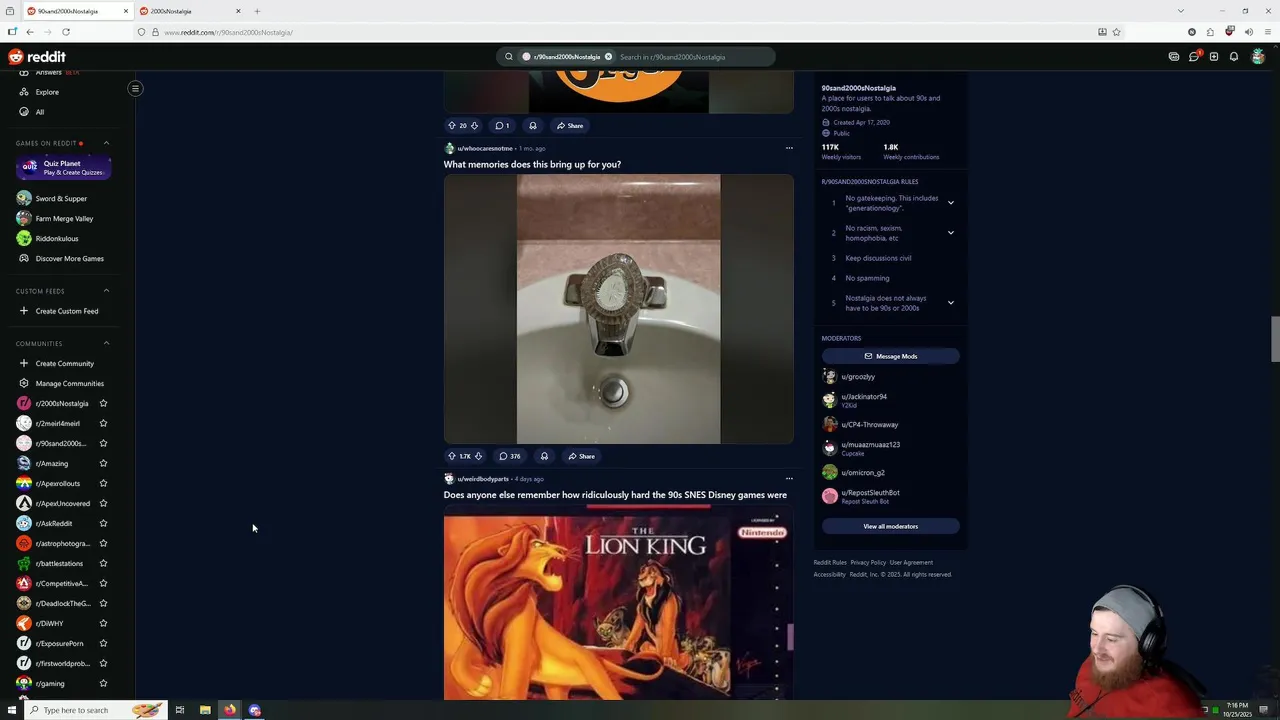Collapse the left navigation sidebar
The height and width of the screenshot is (720, 1280).
pos(135,88)
